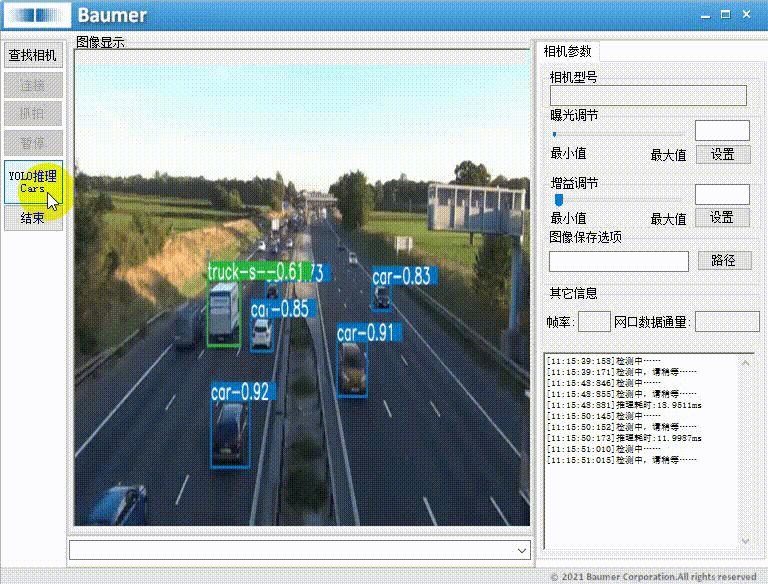768x584 pixels.
Task: Click the 帧率 value field
Action: click(594, 322)
